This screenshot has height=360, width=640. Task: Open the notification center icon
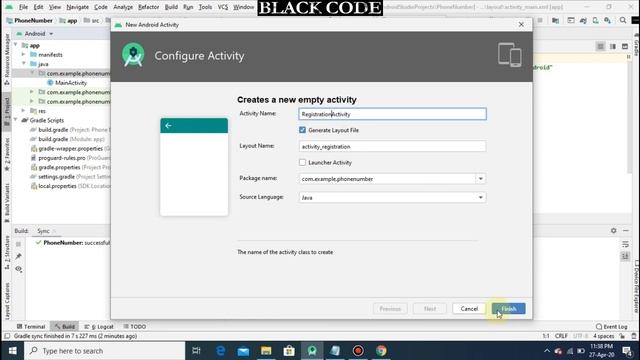(x=627, y=351)
